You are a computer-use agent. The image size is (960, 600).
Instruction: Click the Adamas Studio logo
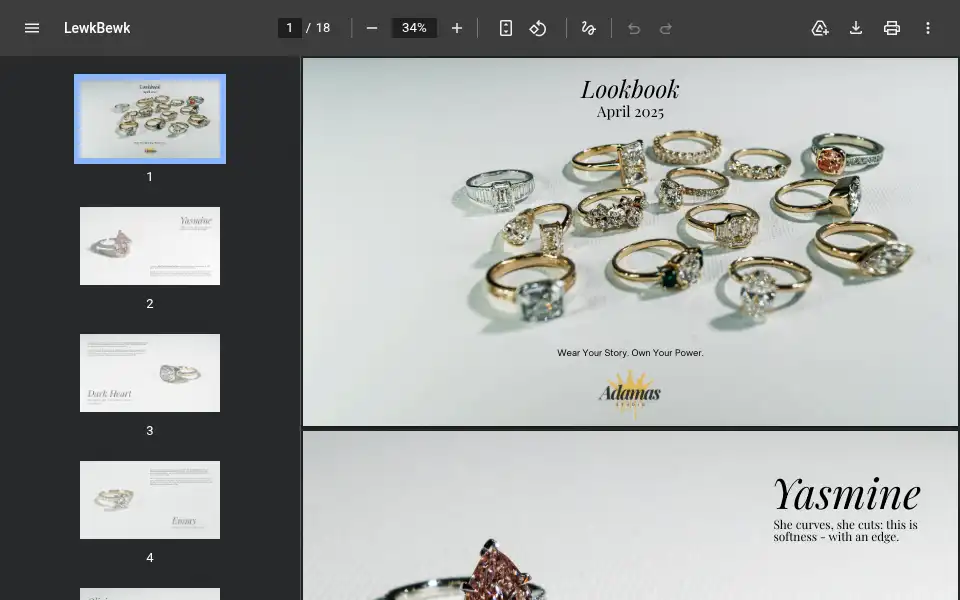(630, 394)
